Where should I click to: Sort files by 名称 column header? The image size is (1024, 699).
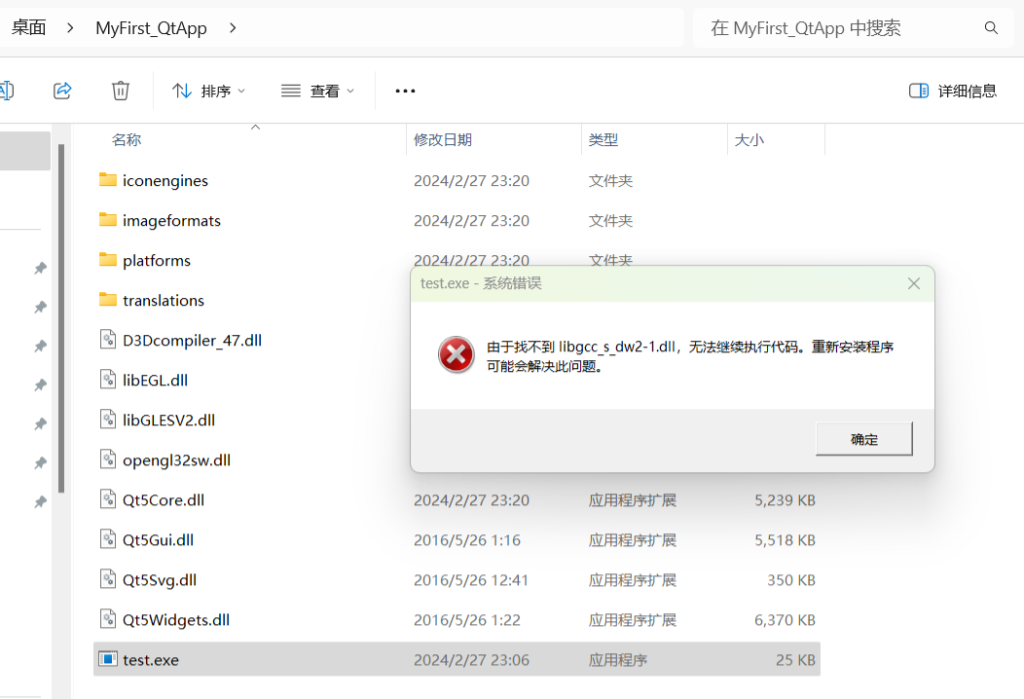(x=126, y=140)
